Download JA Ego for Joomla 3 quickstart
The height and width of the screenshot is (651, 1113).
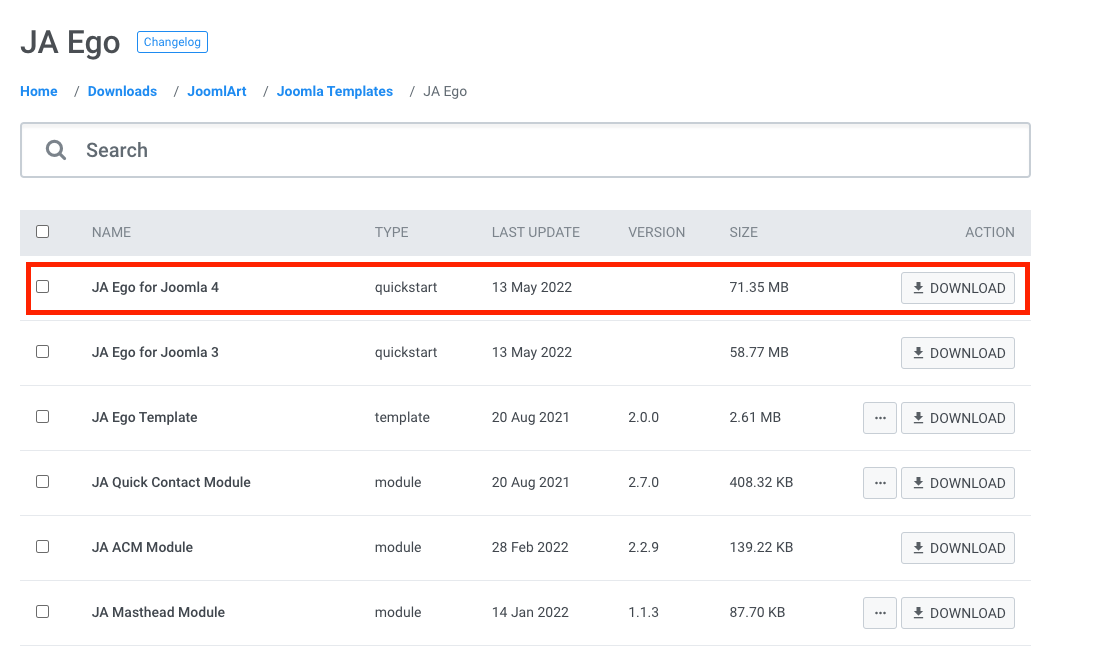(957, 353)
